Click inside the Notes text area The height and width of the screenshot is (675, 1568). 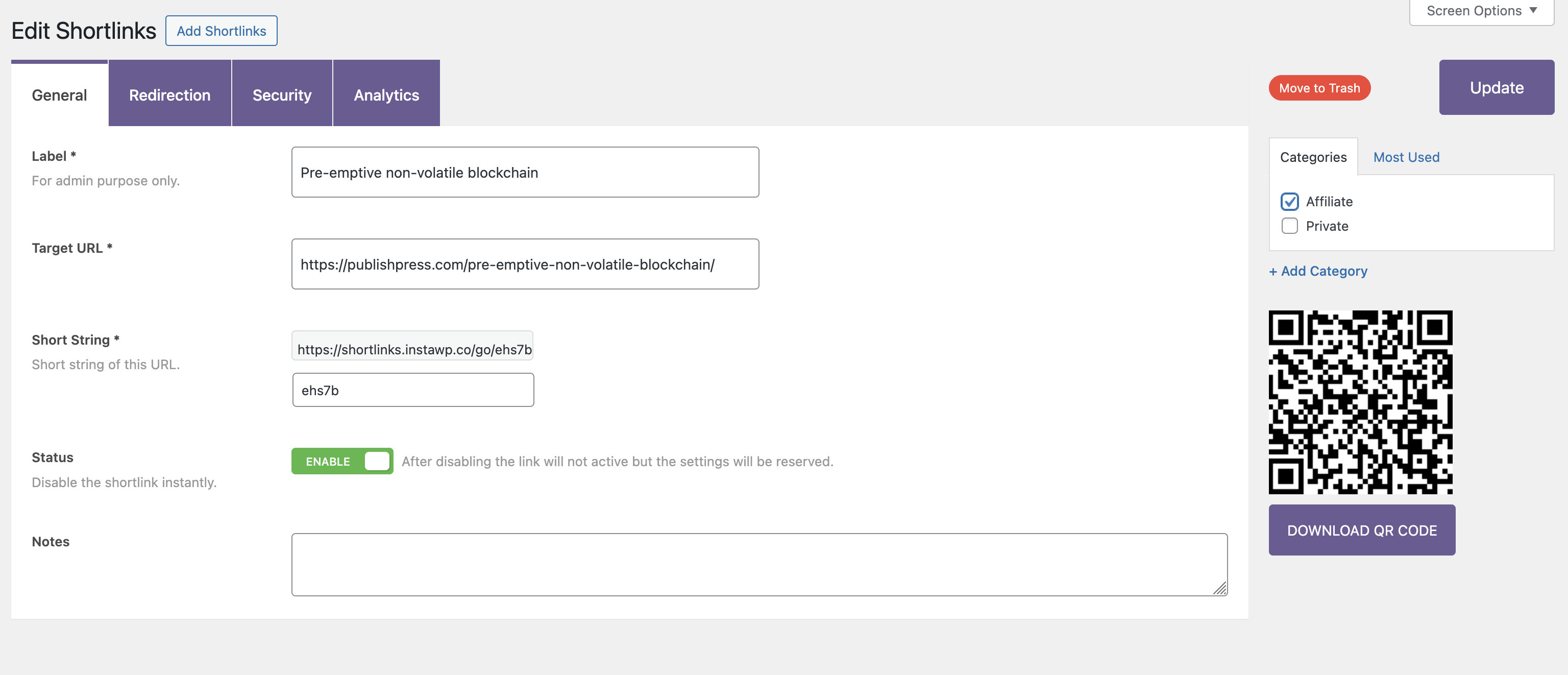pyautogui.click(x=759, y=564)
